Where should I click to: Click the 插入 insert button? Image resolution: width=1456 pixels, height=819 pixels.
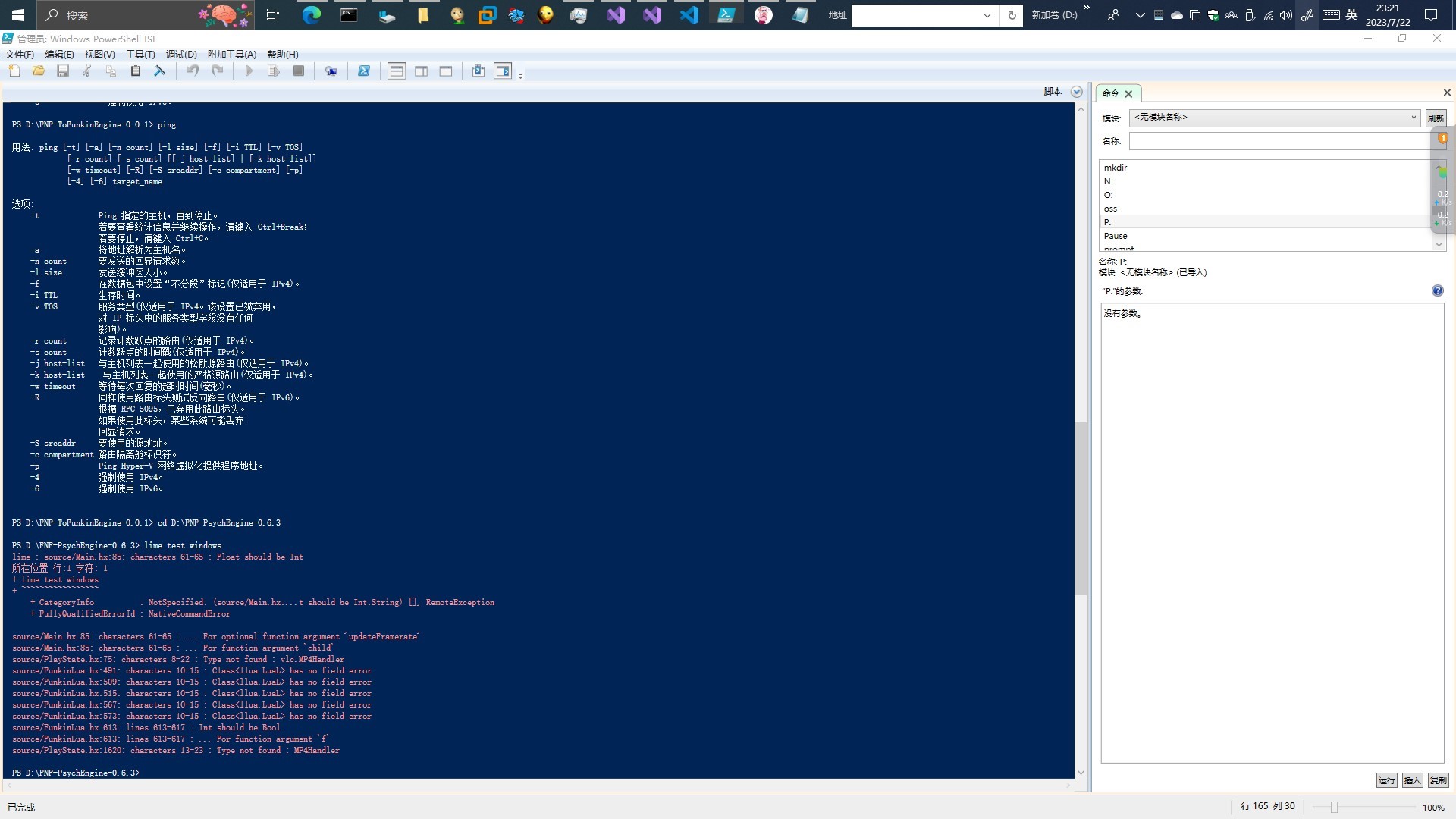click(1412, 780)
